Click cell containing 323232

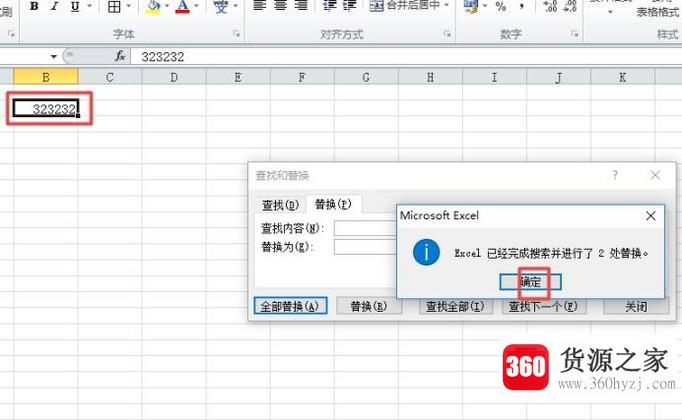pyautogui.click(x=46, y=109)
